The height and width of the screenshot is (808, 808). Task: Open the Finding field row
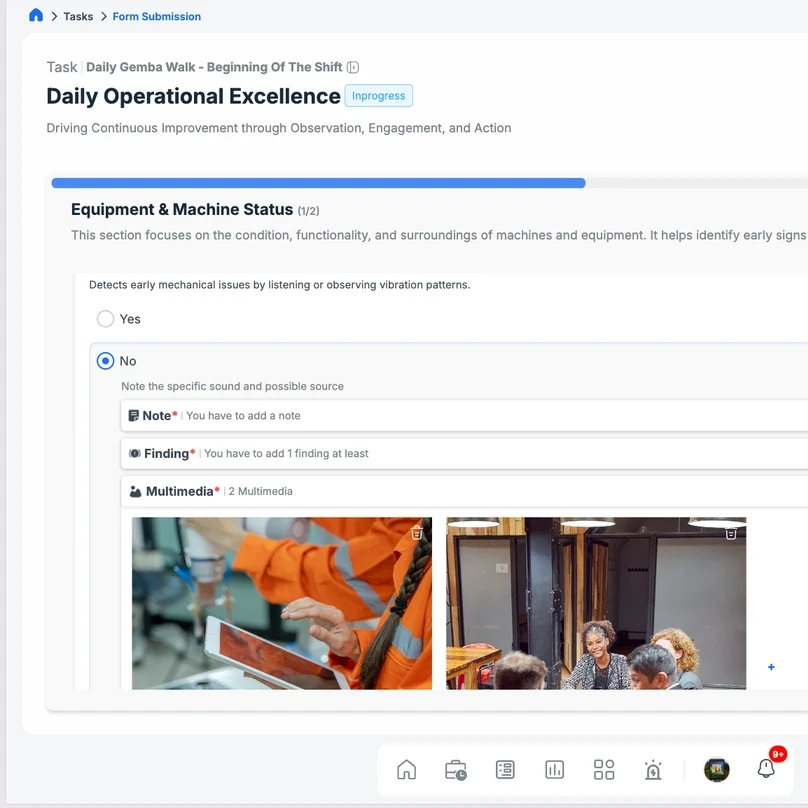[464, 453]
